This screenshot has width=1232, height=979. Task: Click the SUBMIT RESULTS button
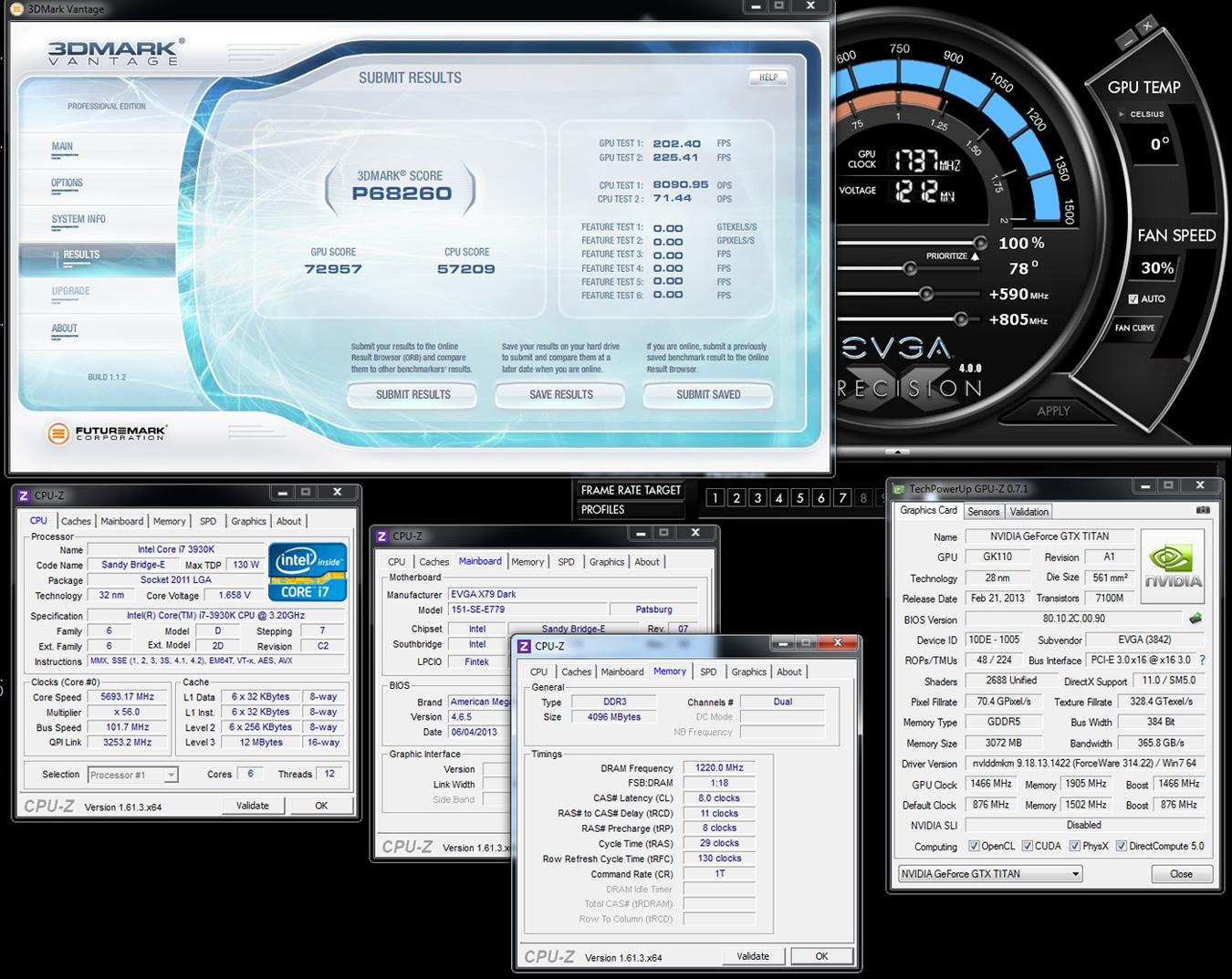pyautogui.click(x=412, y=394)
